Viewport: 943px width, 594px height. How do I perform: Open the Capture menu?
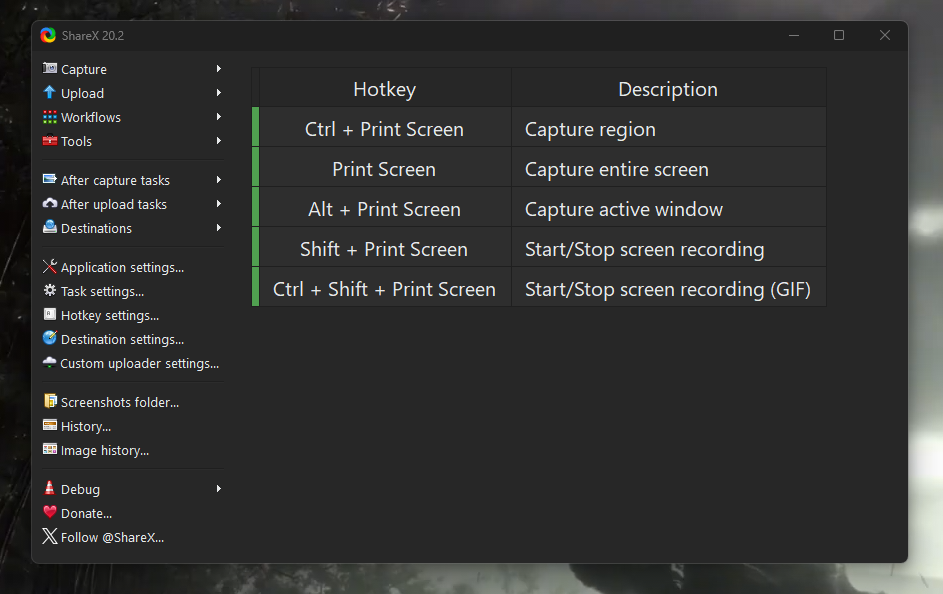click(132, 69)
